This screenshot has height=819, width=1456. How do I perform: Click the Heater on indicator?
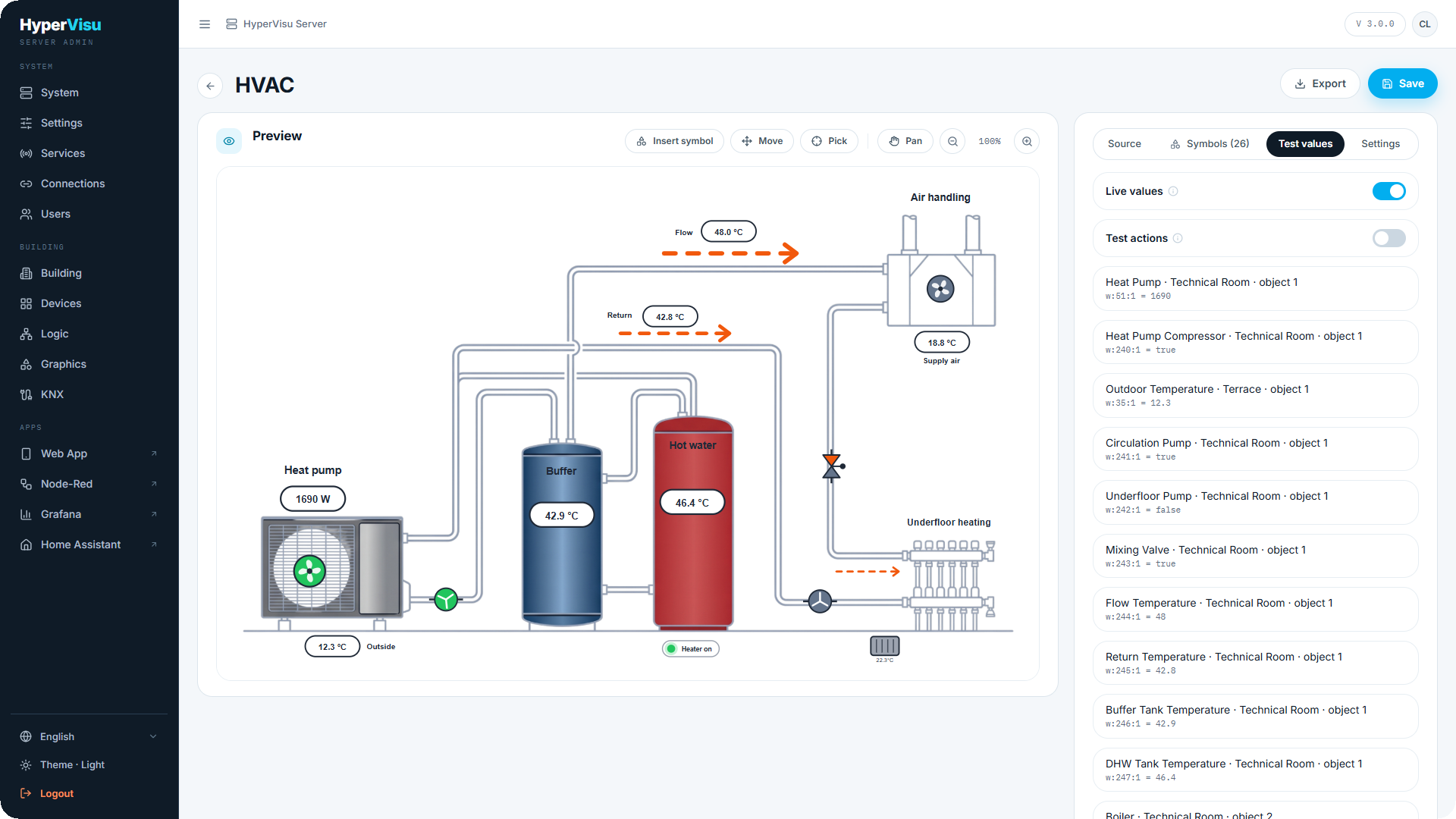click(x=690, y=649)
